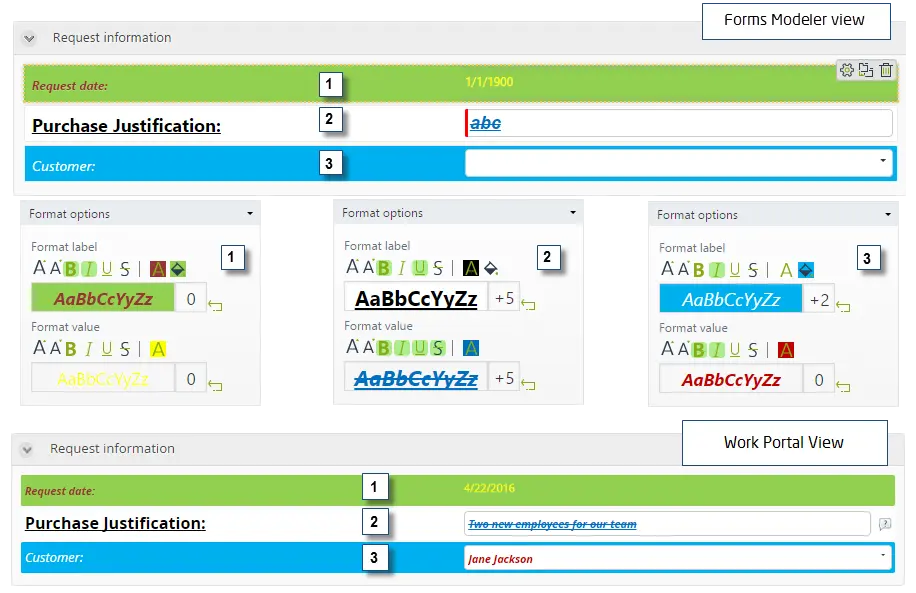This screenshot has width=916, height=593.
Task: Open fill color bucket above the cyan label preview
Action: point(806,269)
